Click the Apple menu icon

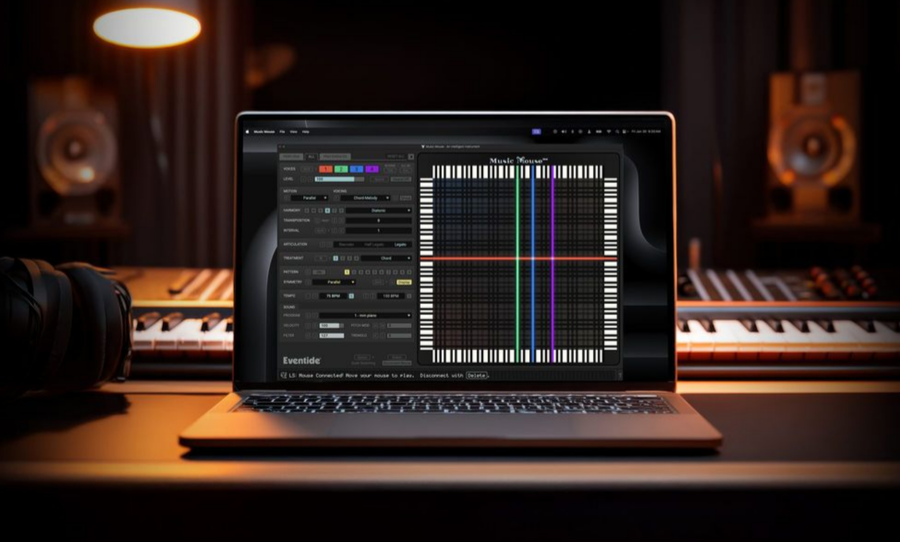(245, 131)
